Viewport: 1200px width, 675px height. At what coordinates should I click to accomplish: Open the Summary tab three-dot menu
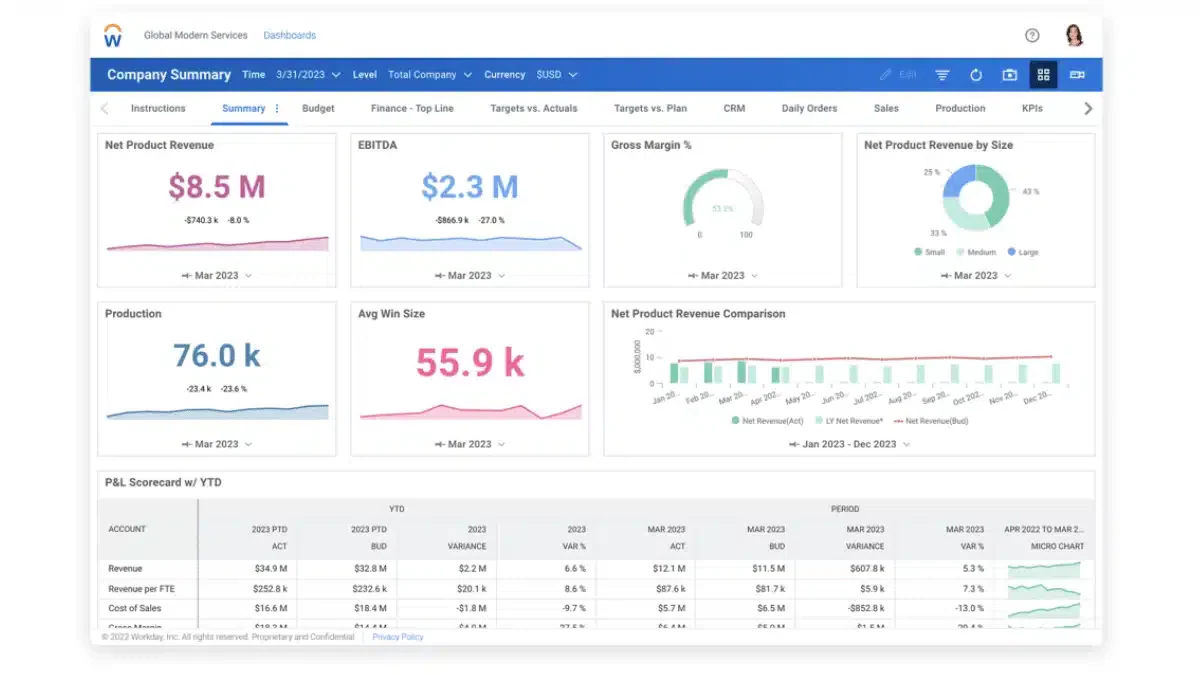pos(277,108)
